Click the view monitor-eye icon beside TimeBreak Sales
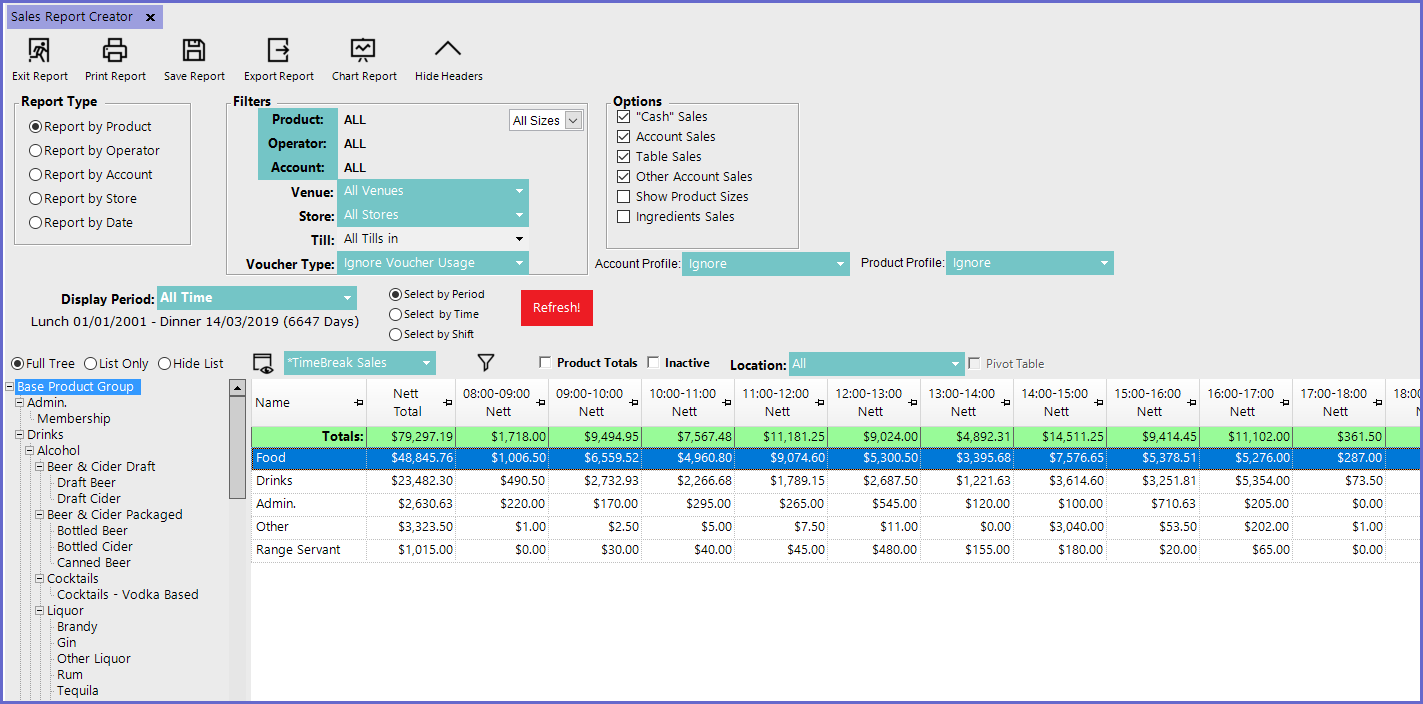Viewport: 1423px width, 704px height. click(x=264, y=363)
